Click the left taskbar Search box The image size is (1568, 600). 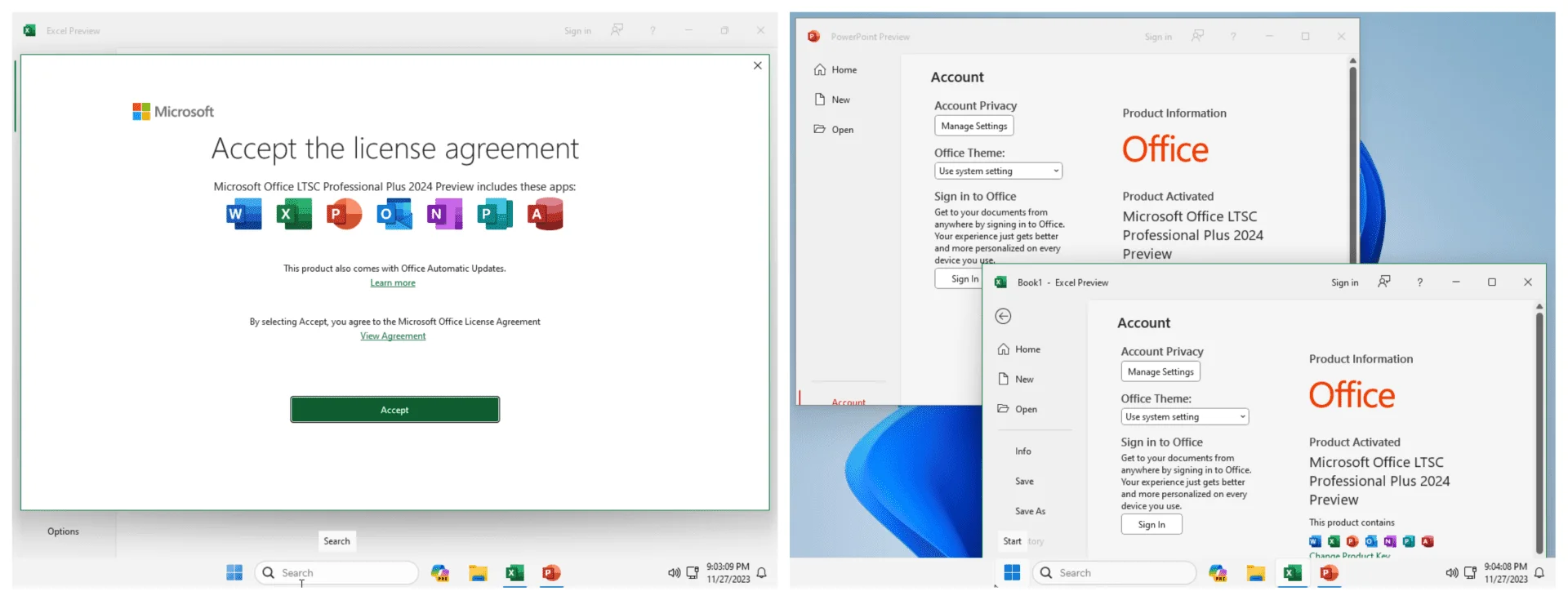point(336,573)
